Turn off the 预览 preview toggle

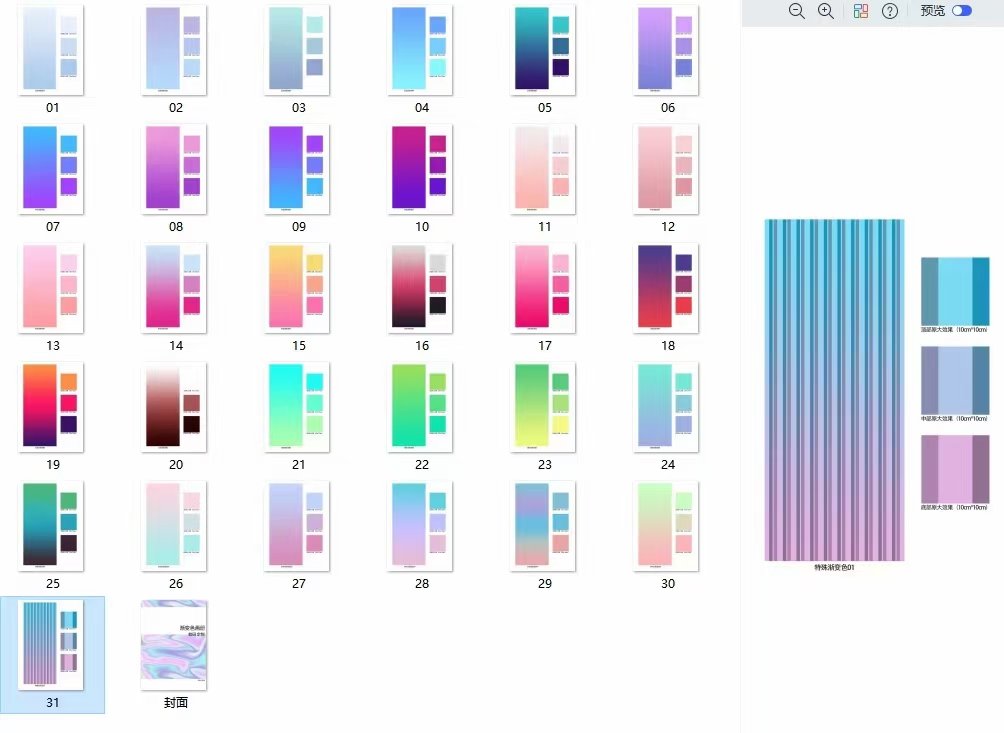pyautogui.click(x=962, y=11)
